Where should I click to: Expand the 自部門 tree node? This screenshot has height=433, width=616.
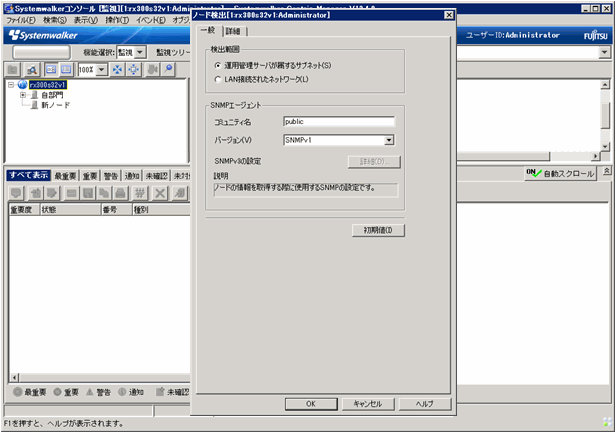point(23,95)
